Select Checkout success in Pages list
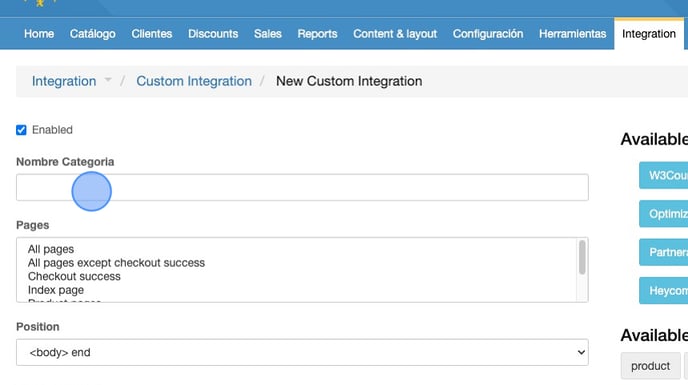 tap(74, 276)
